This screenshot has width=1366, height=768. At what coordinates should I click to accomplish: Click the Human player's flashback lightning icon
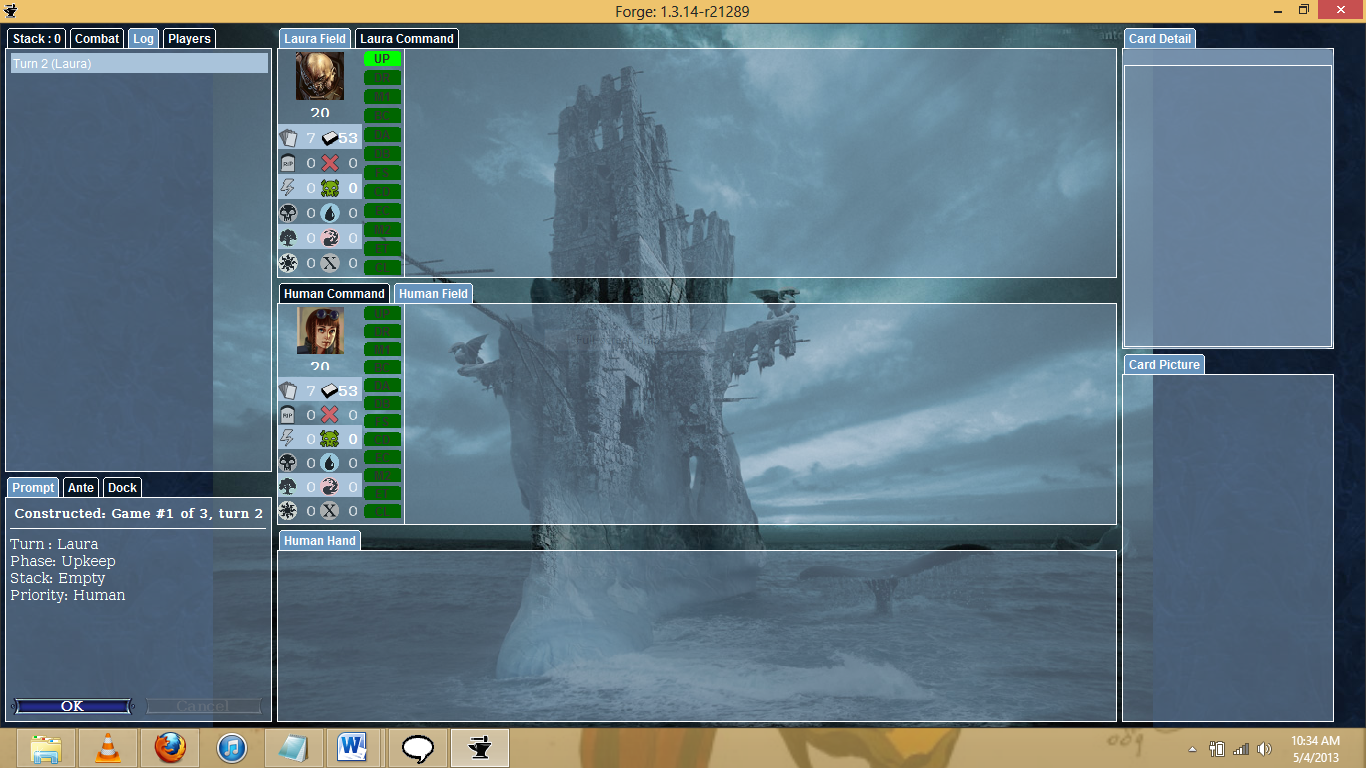(288, 439)
